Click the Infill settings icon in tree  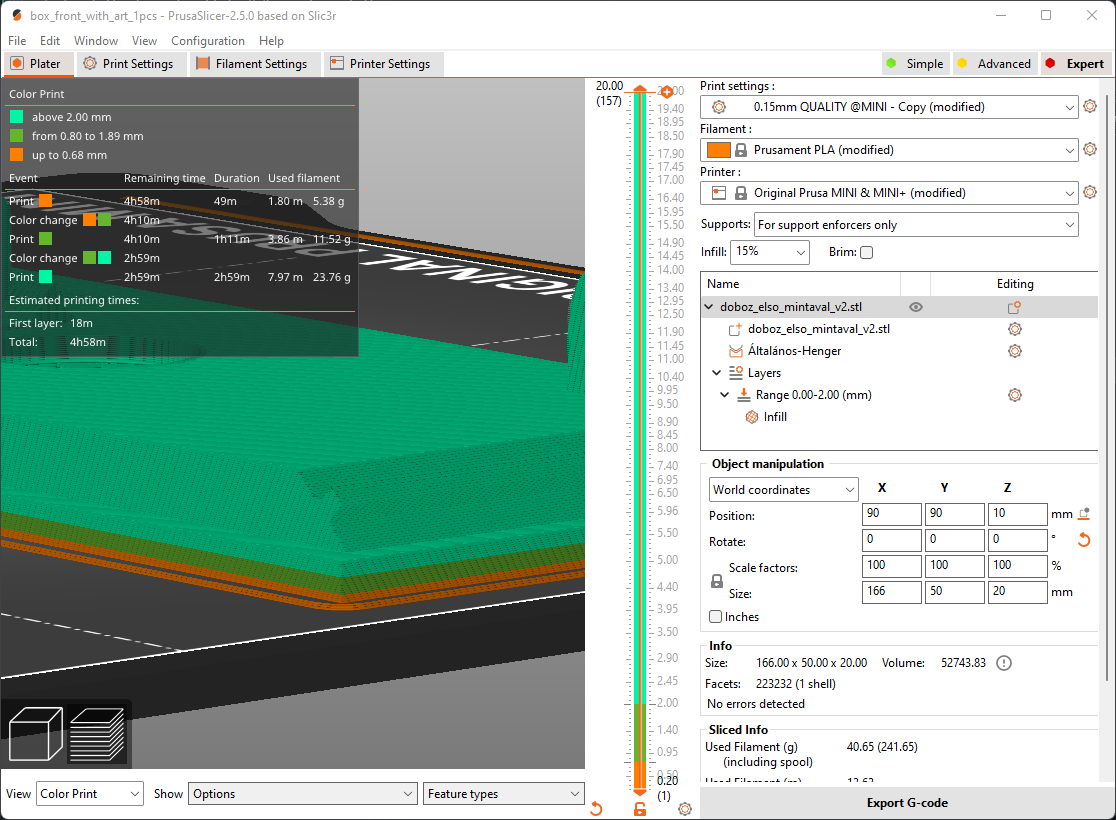[x=752, y=417]
